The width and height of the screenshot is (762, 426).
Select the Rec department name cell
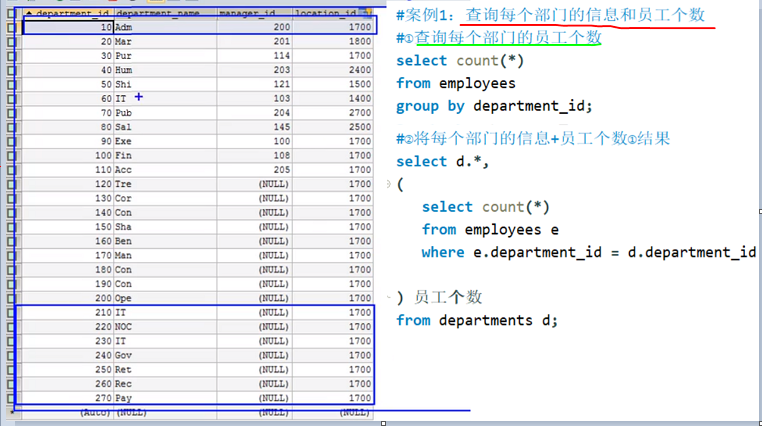pyautogui.click(x=165, y=384)
